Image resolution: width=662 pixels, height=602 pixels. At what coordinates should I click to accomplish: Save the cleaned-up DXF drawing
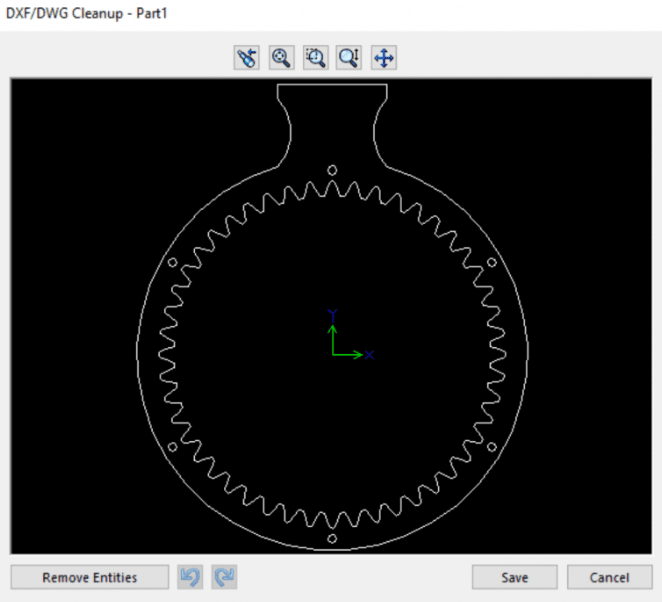click(515, 577)
